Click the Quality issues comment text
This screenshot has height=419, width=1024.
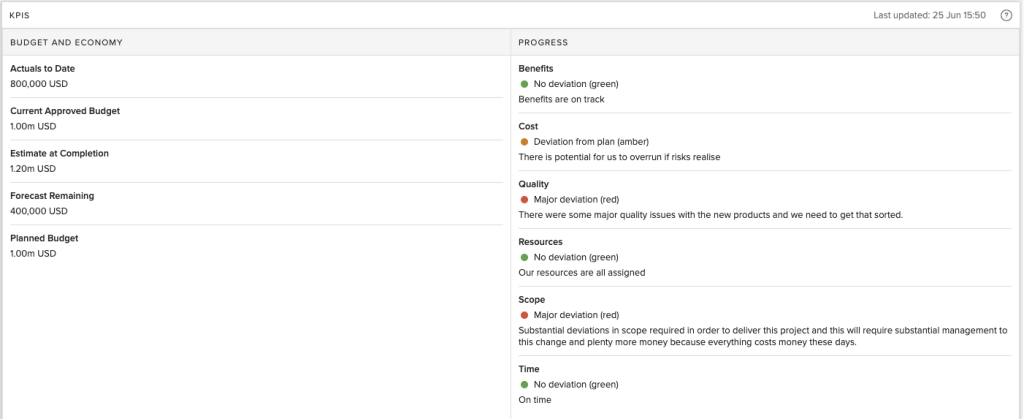click(x=710, y=215)
